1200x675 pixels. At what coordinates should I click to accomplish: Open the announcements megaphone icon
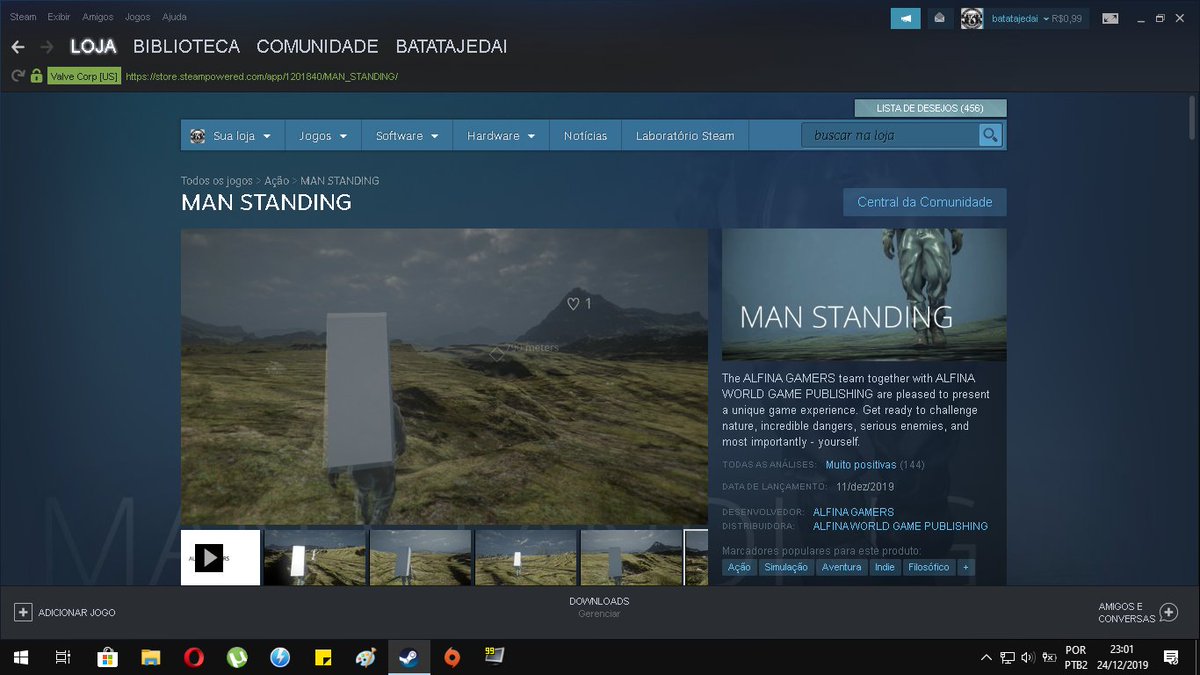point(906,18)
